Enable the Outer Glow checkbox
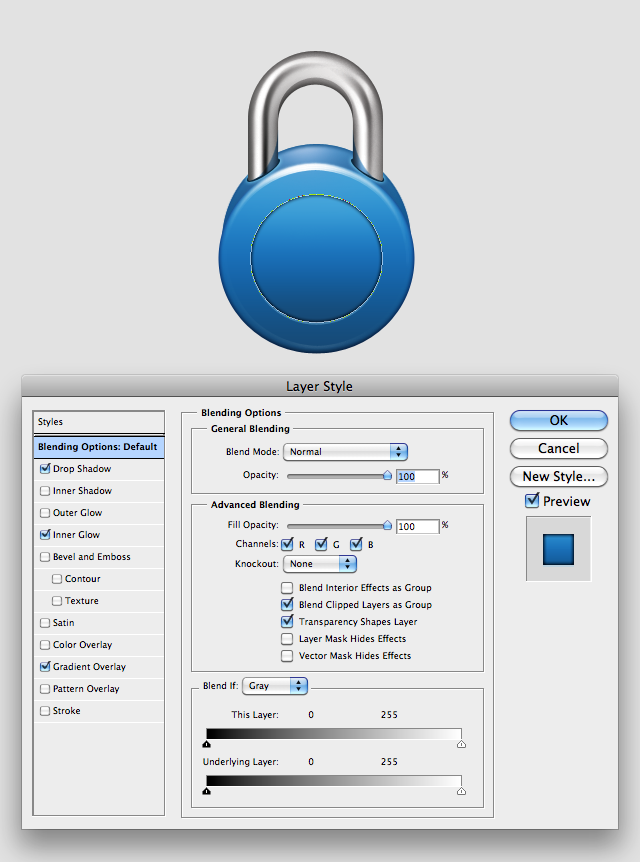640x862 pixels. click(x=45, y=513)
